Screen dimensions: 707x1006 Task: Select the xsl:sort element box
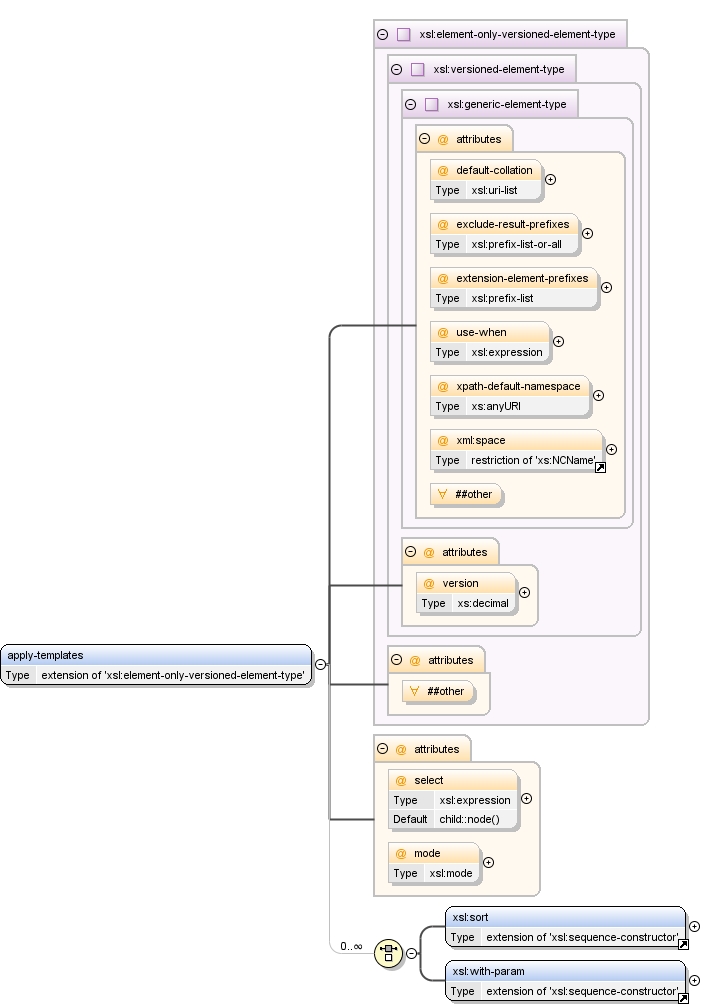tap(565, 927)
